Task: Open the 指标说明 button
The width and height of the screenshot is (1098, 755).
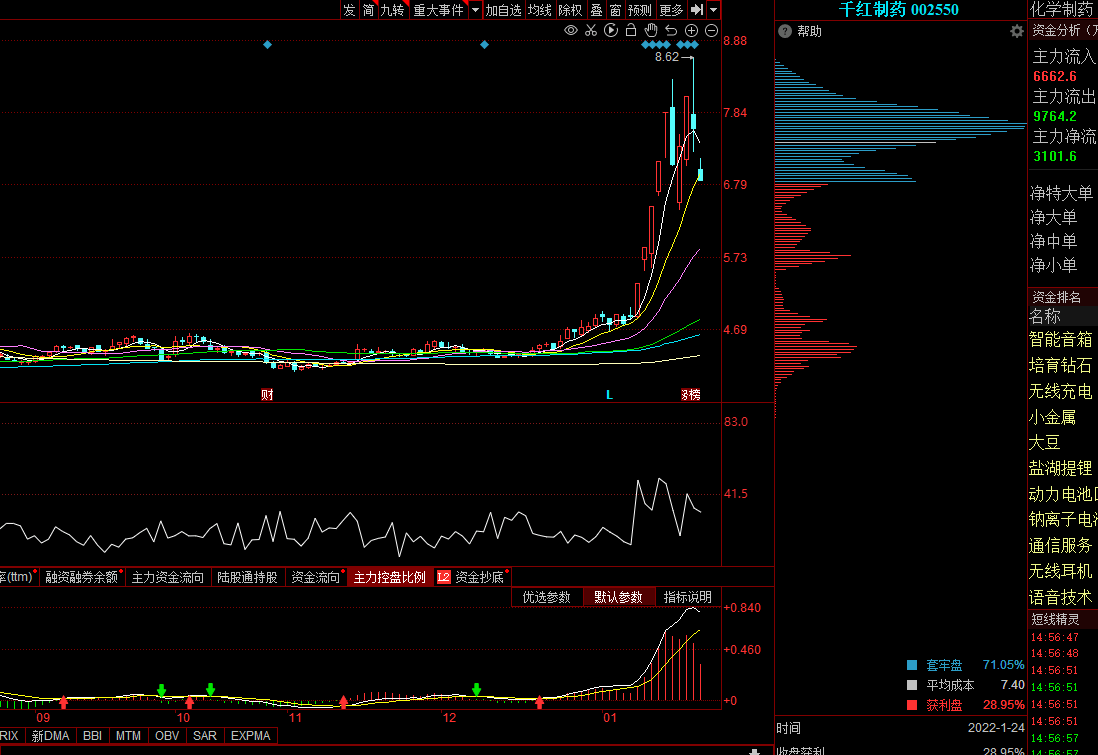Action: click(x=688, y=597)
